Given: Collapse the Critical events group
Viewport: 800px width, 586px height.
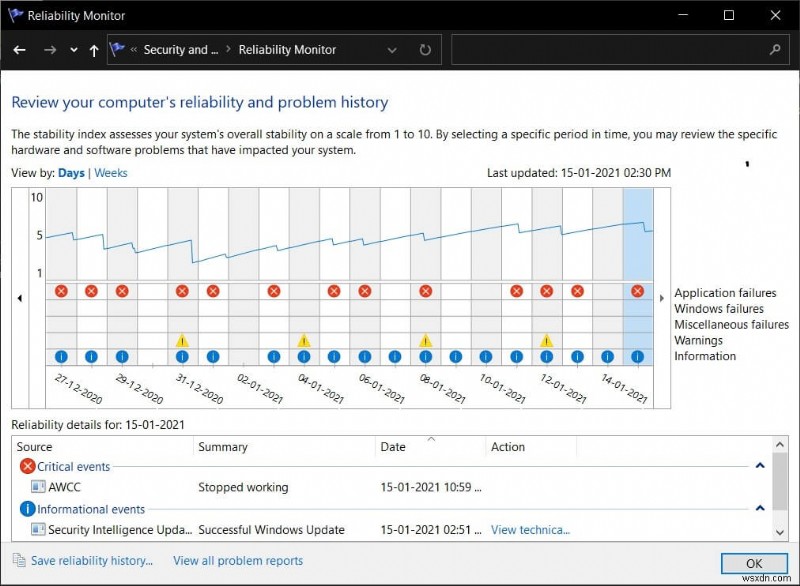Looking at the screenshot, I should point(759,466).
